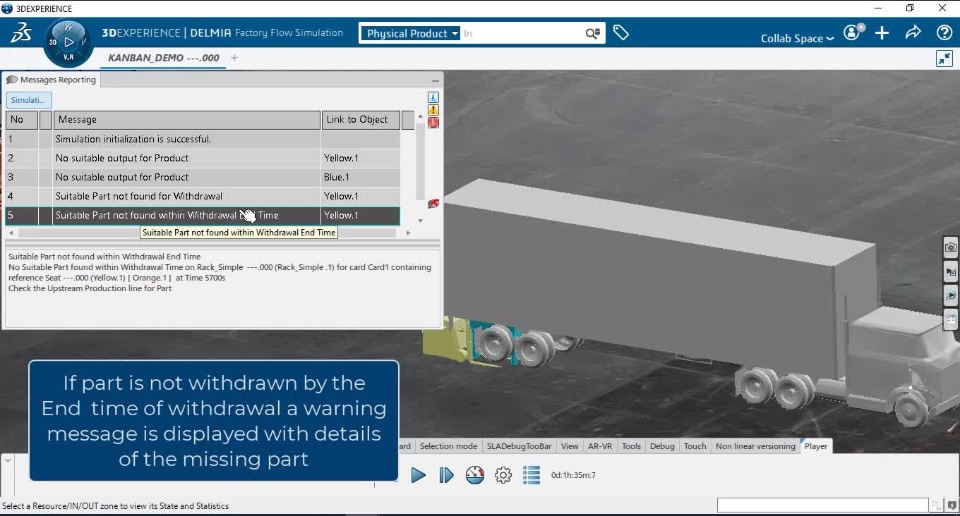Sort by Link to Object header
Viewport: 960px width, 516px height.
click(361, 120)
